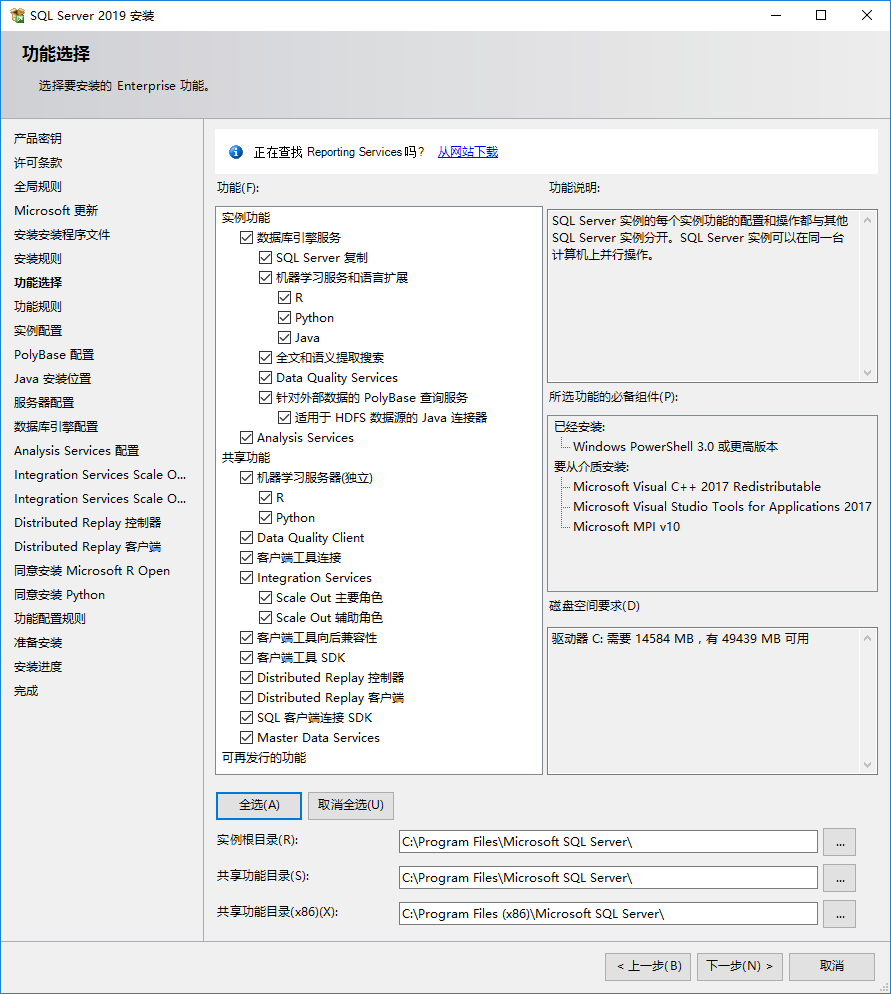891x994 pixels.
Task: Toggle the Java checkbox under instance features
Action: point(285,338)
